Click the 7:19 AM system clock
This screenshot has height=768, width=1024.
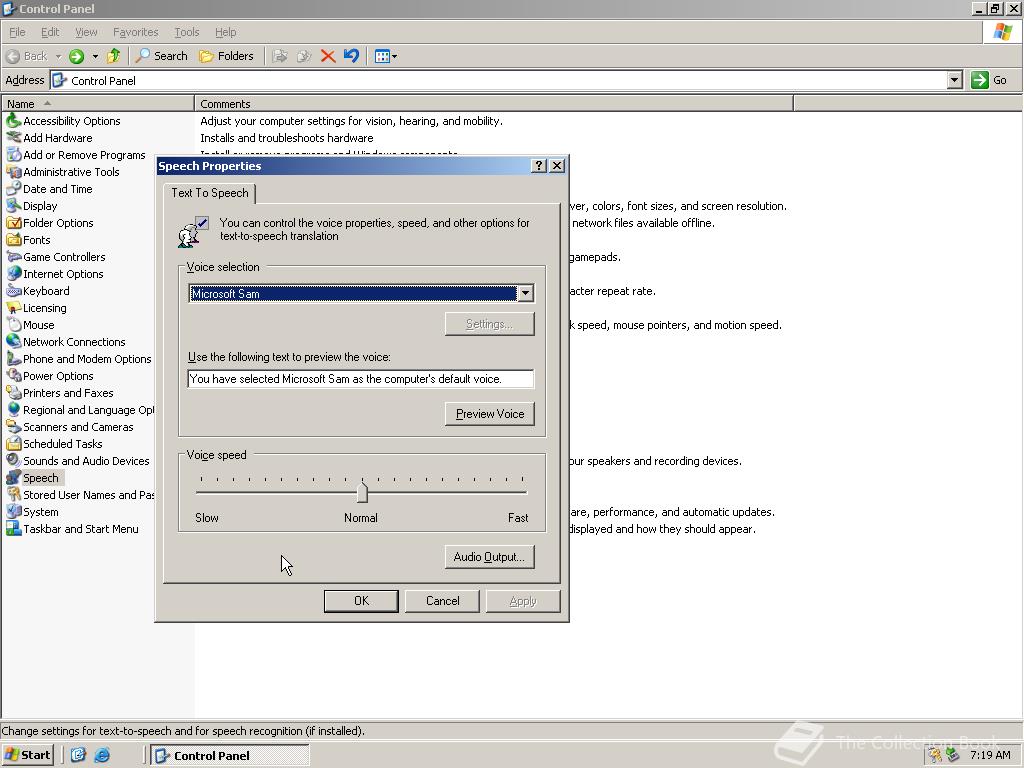coord(990,755)
